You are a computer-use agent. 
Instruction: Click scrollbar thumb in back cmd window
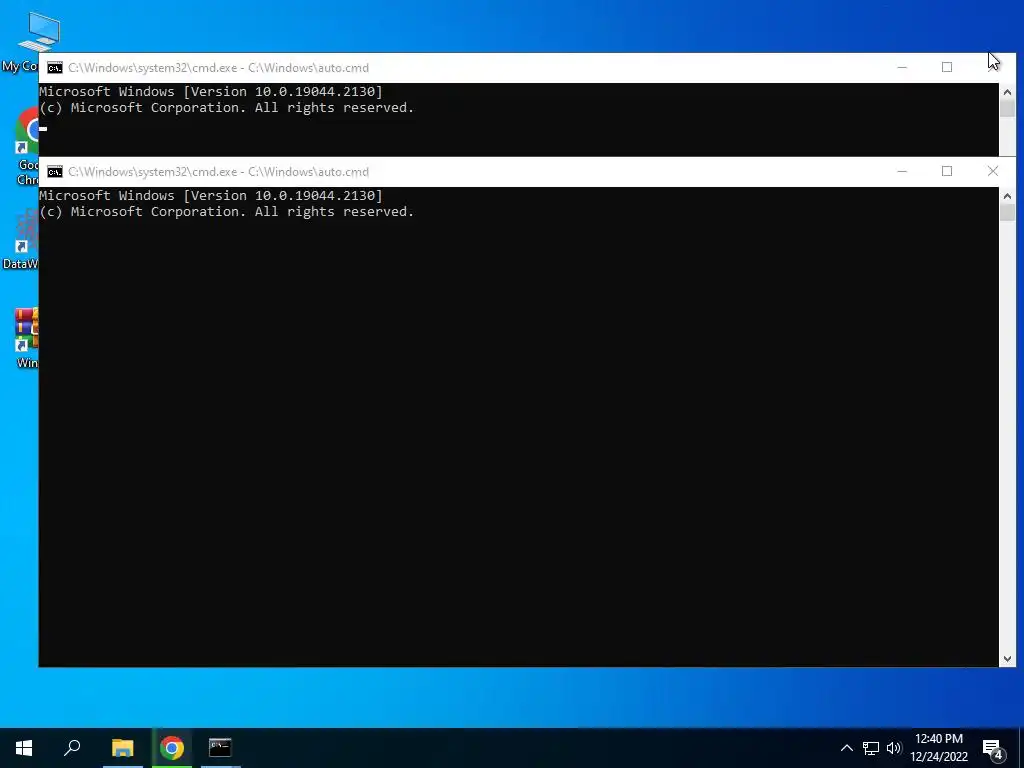click(1007, 108)
